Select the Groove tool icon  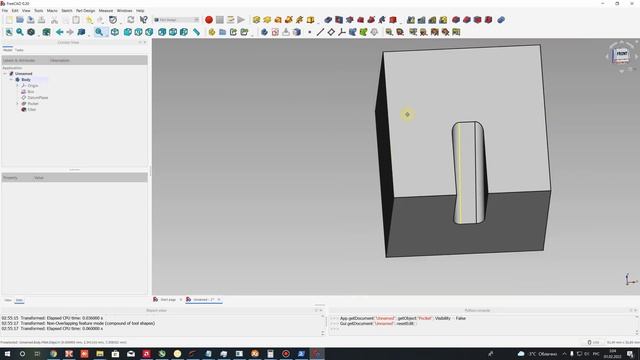350,20
